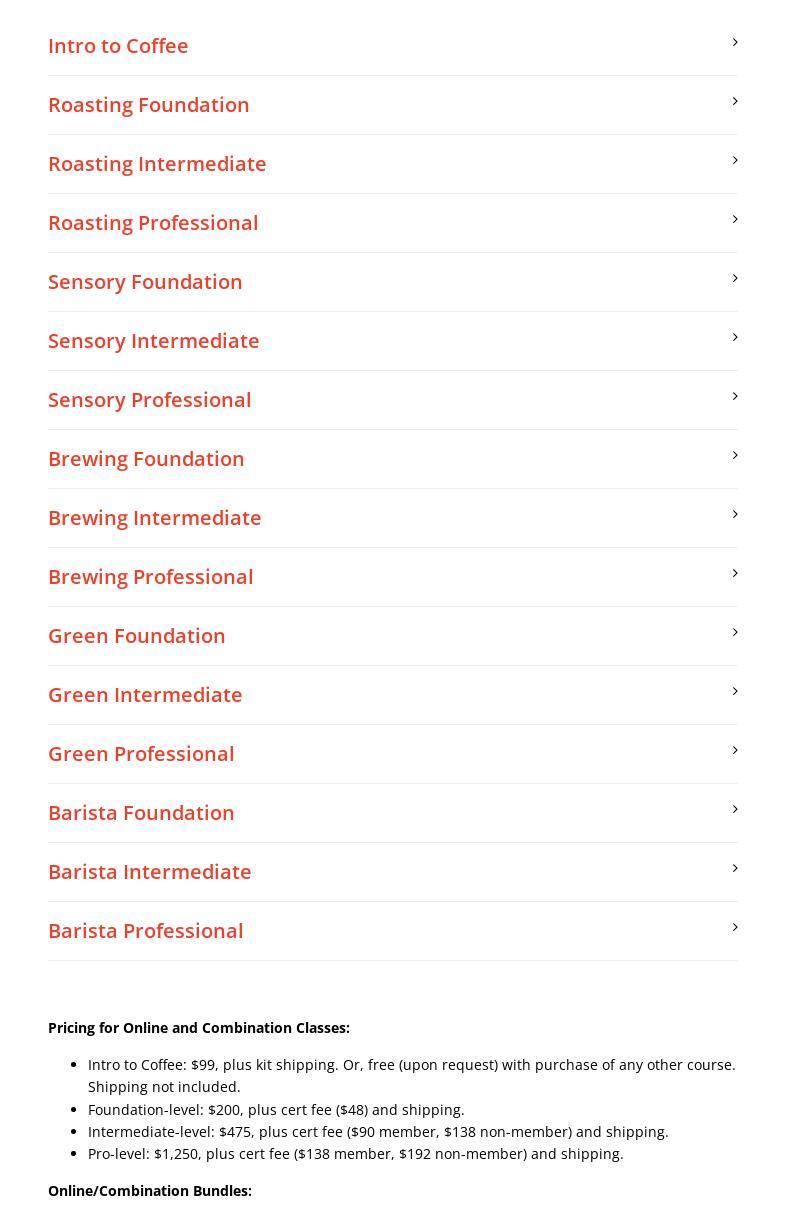Expand the Sensory Foundation accordion
Viewport: 785px width, 1213px height.
pos(145,282)
